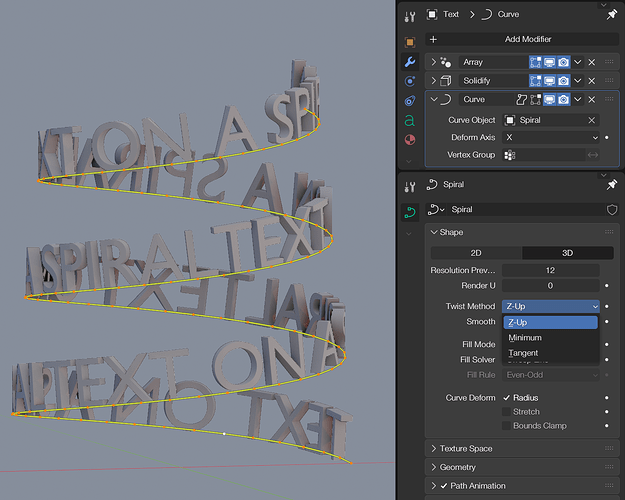
Task: Toggle Curve modifier render visibility
Action: tap(564, 100)
